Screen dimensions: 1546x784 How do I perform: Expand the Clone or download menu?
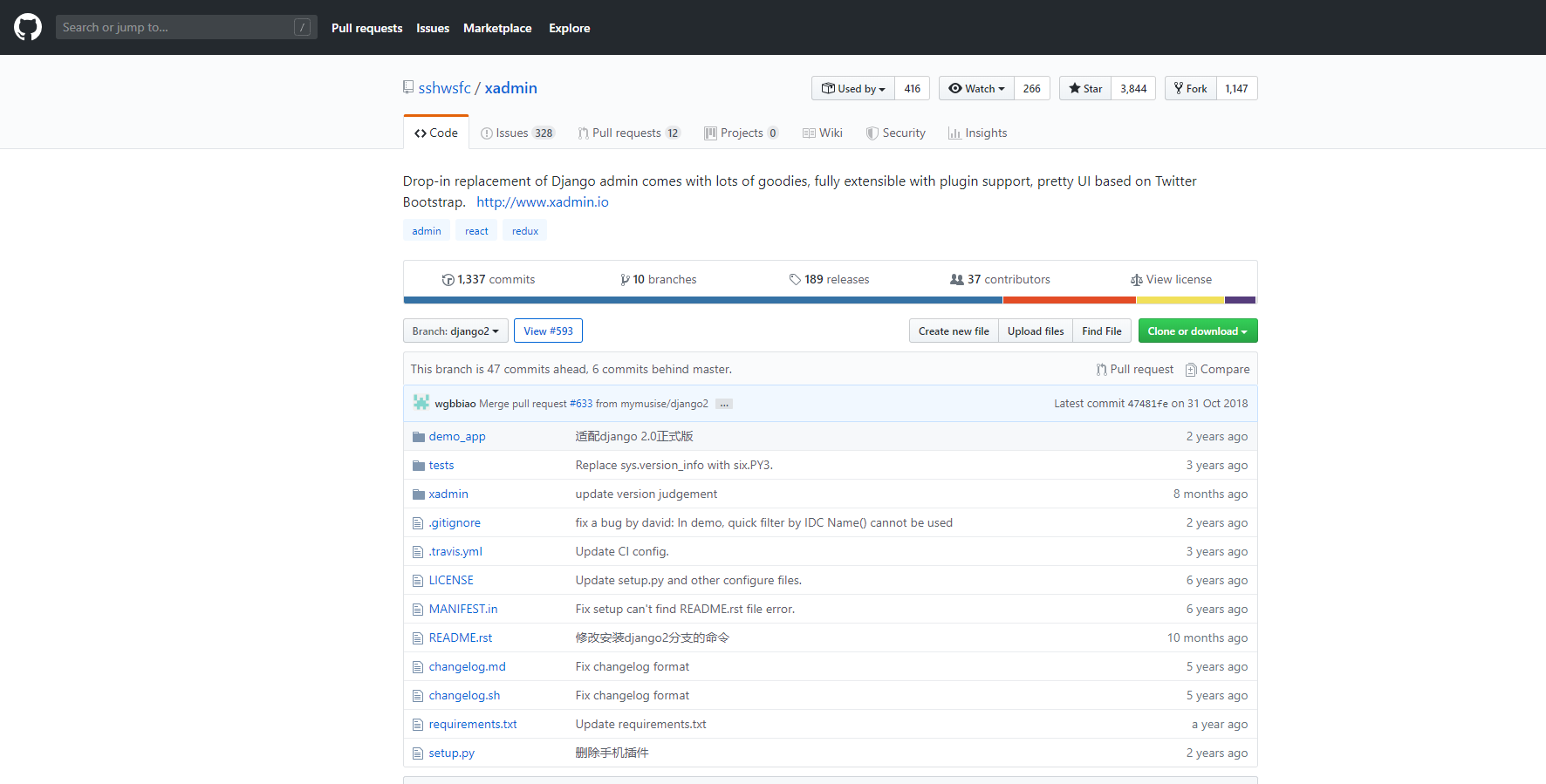(x=1197, y=331)
